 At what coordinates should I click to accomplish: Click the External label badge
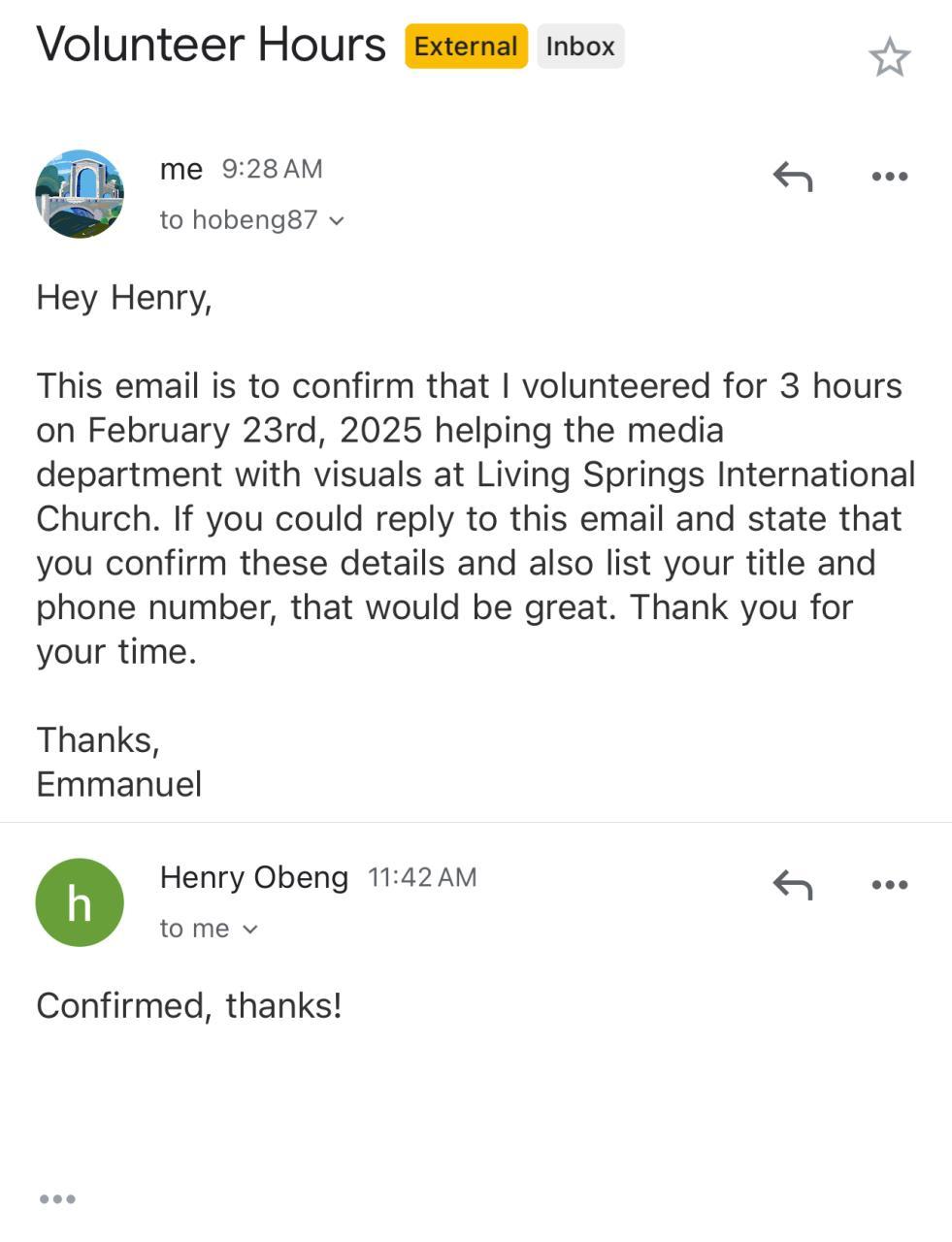pyautogui.click(x=466, y=47)
